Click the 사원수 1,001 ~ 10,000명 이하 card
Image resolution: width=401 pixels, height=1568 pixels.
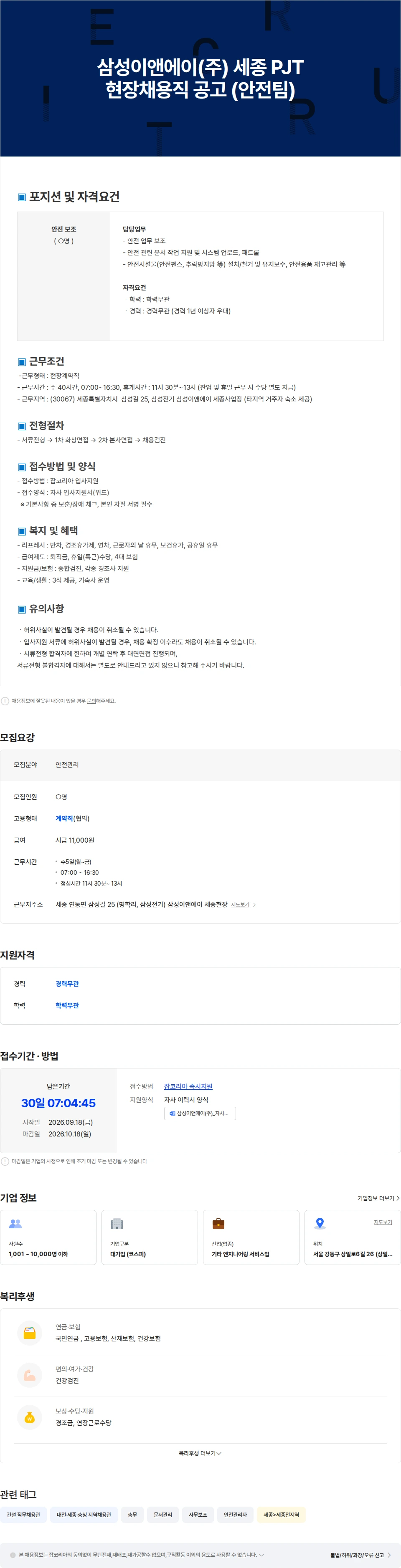[x=48, y=1237]
